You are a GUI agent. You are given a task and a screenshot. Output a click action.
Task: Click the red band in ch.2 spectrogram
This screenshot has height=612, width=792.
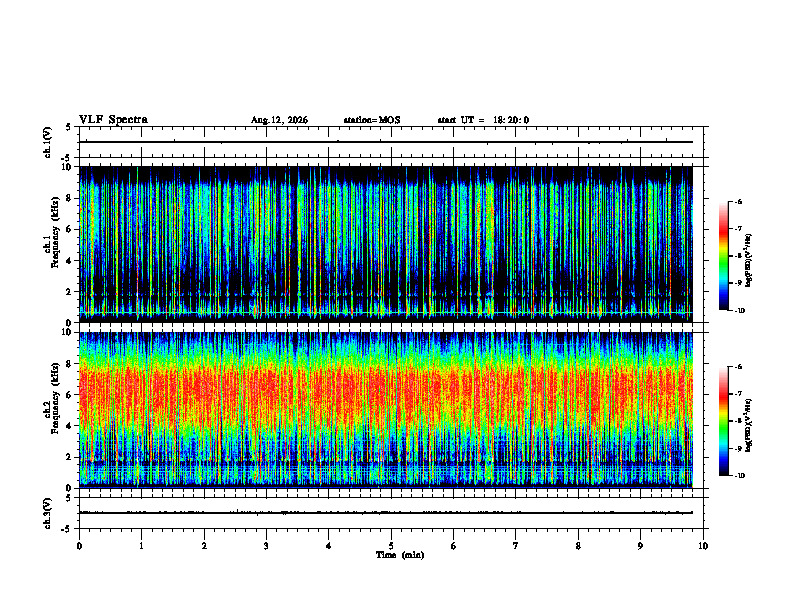pos(385,394)
